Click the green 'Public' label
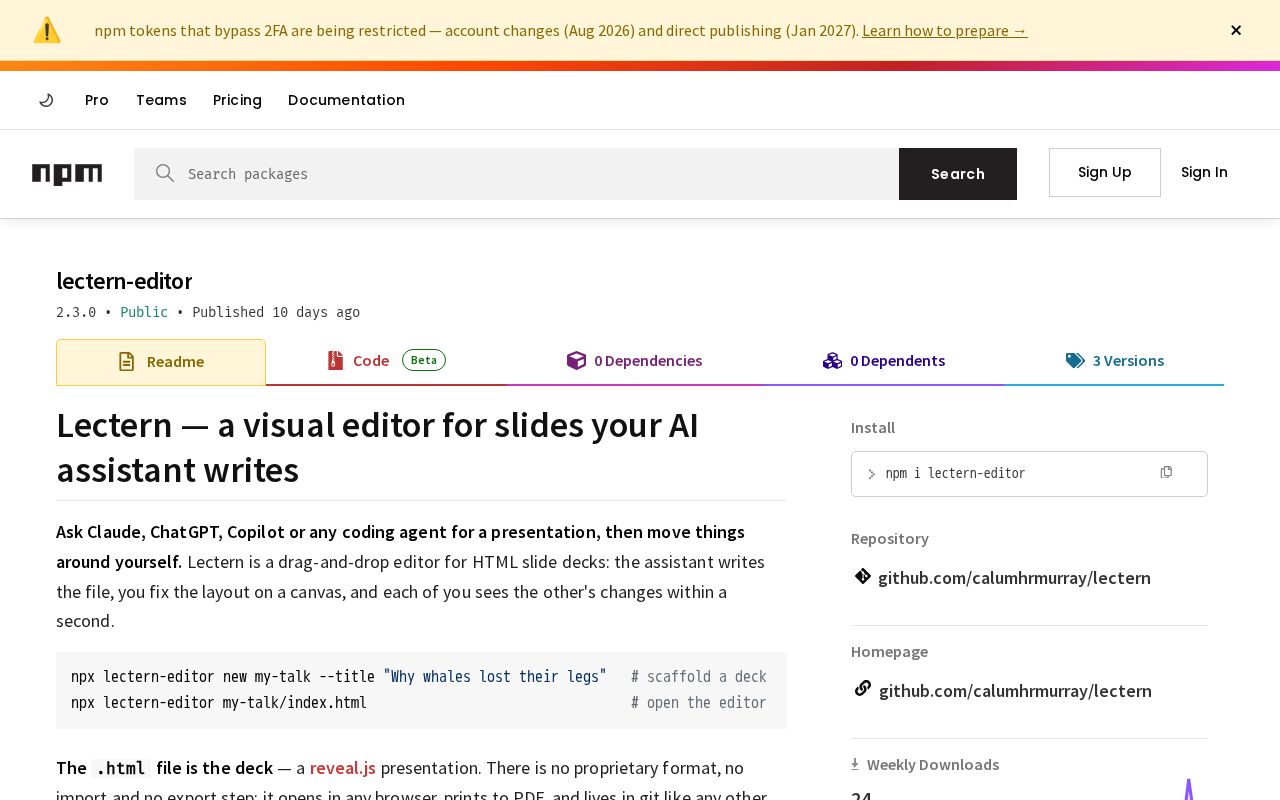This screenshot has height=800, width=1280. [x=144, y=312]
